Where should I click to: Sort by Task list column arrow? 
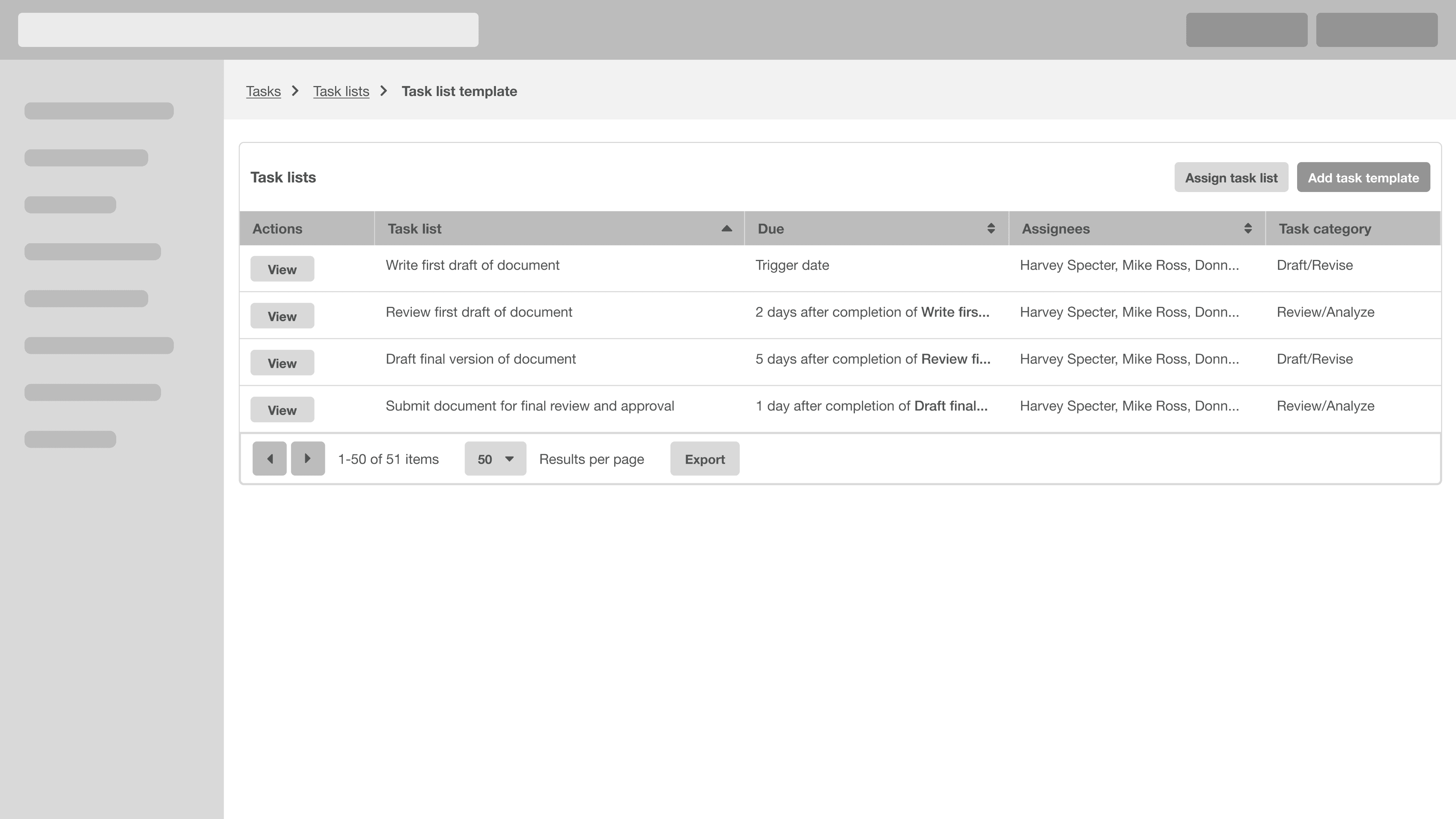726,229
